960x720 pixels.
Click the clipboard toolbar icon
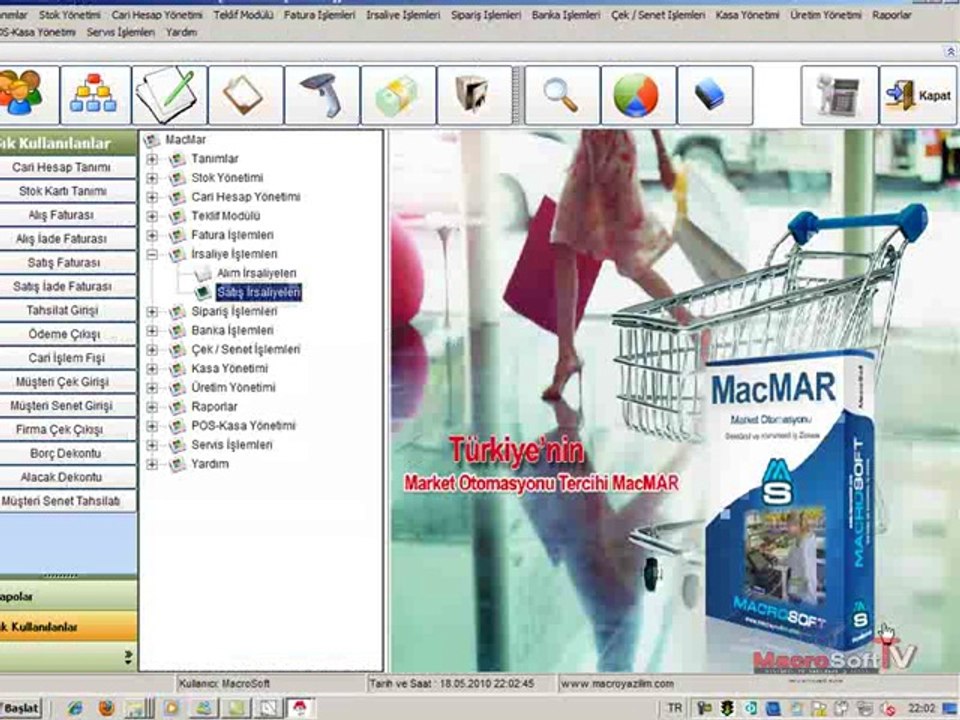point(246,95)
